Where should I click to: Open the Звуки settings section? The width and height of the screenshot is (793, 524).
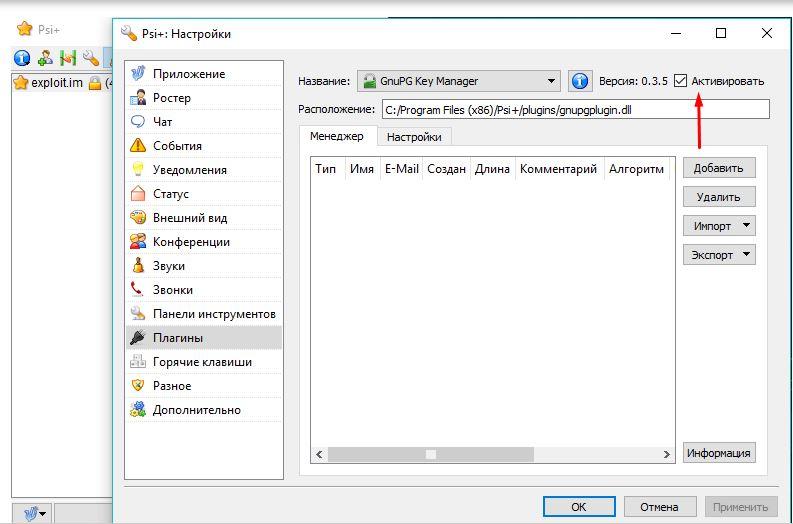coord(203,266)
